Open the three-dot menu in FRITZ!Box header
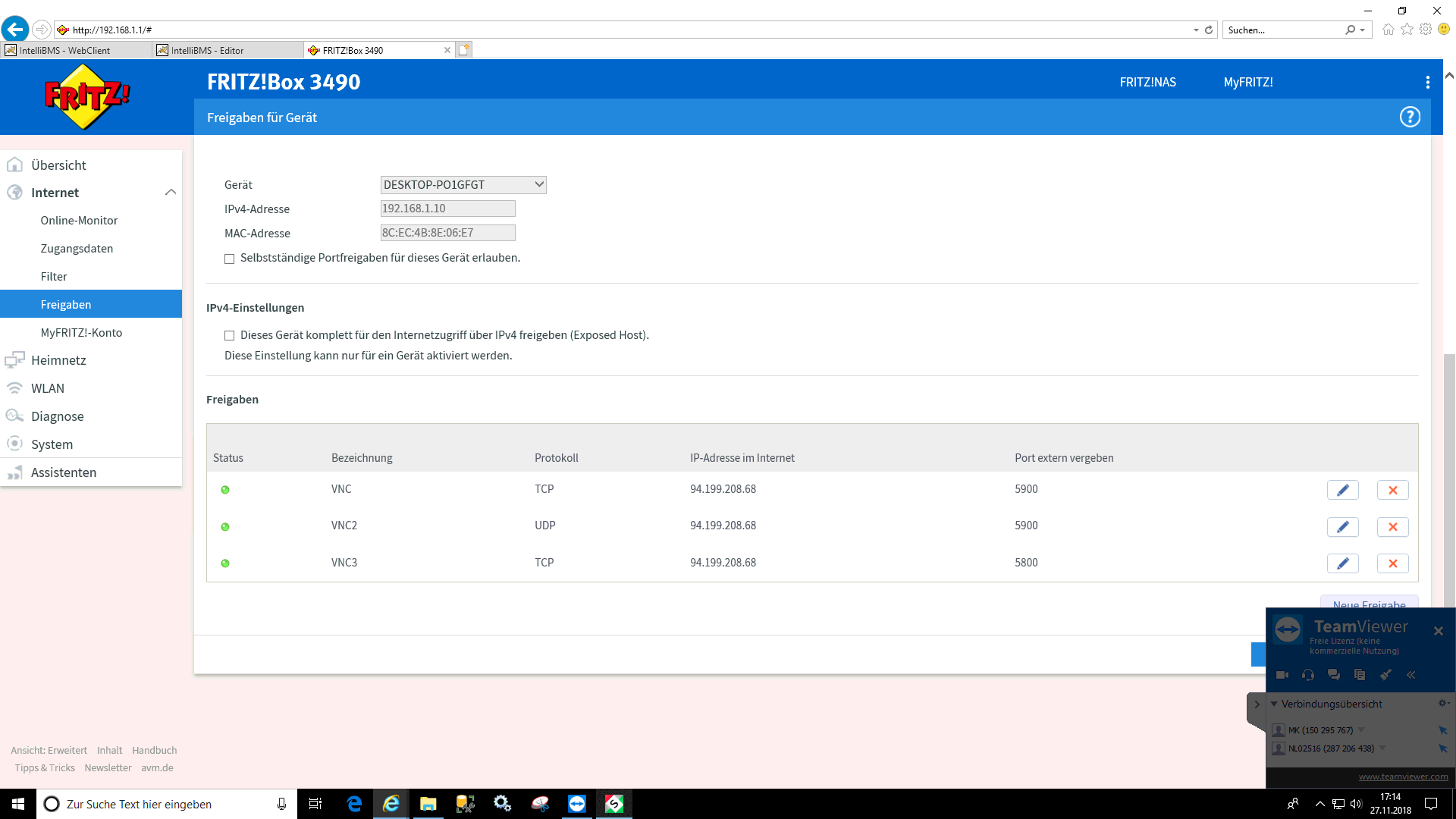This screenshot has height=819, width=1456. pos(1427,83)
